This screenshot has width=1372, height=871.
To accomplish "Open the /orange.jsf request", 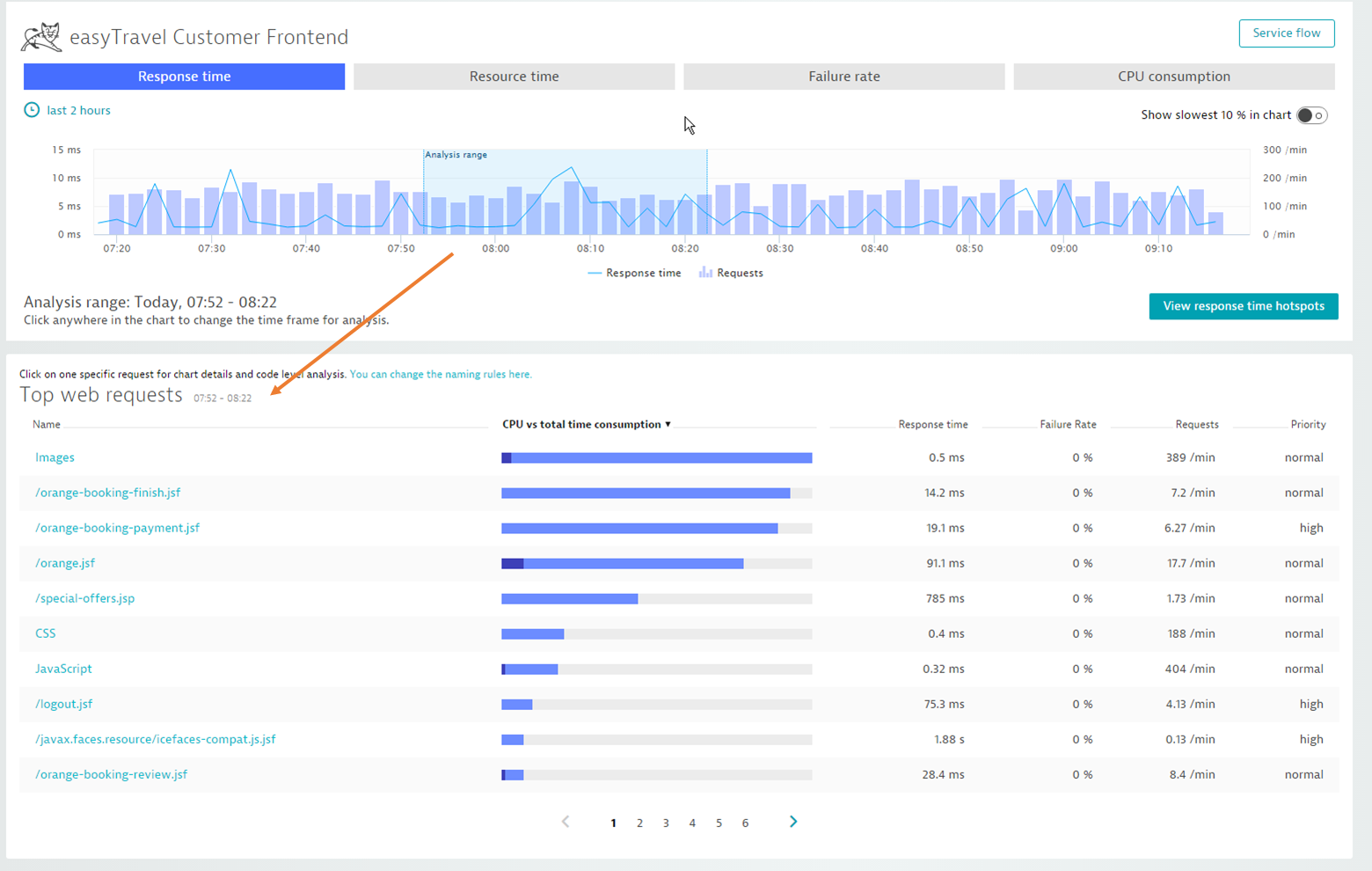I will 65,563.
